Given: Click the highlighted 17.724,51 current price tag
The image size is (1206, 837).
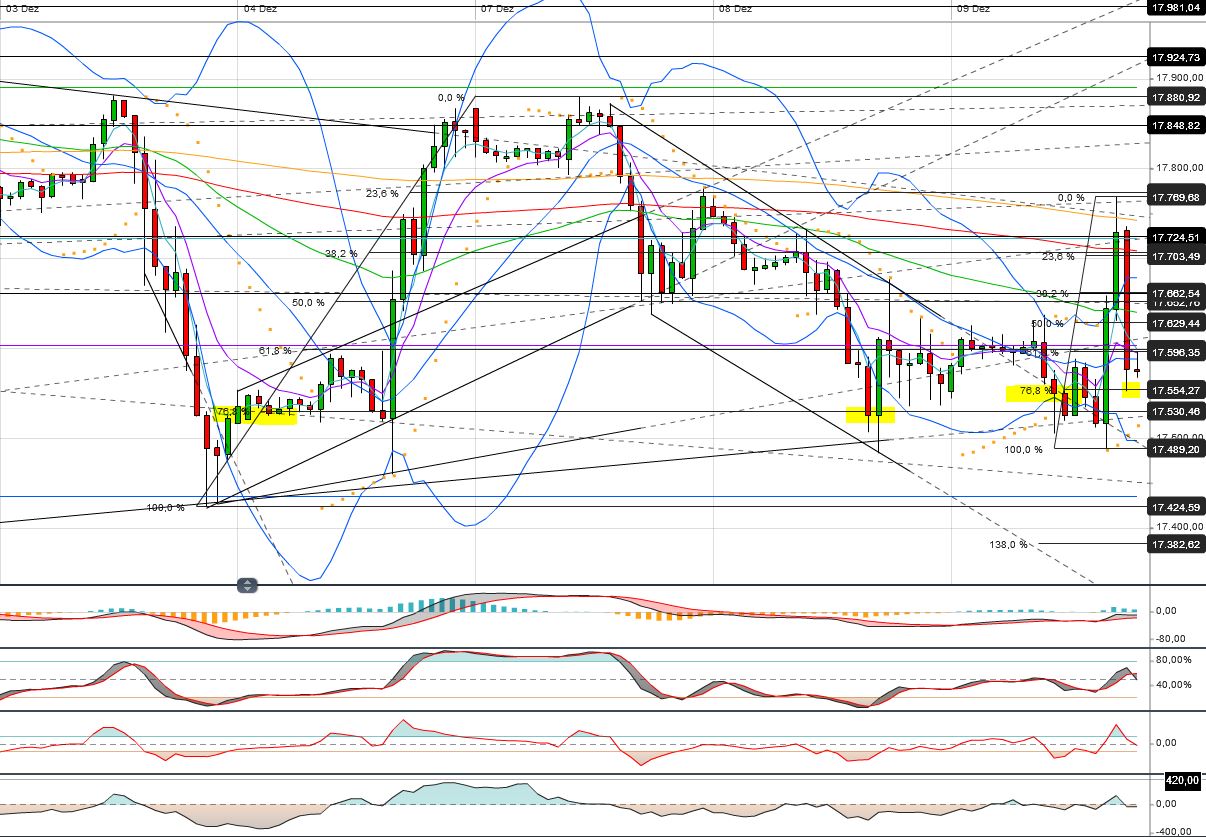Looking at the screenshot, I should pyautogui.click(x=1175, y=237).
